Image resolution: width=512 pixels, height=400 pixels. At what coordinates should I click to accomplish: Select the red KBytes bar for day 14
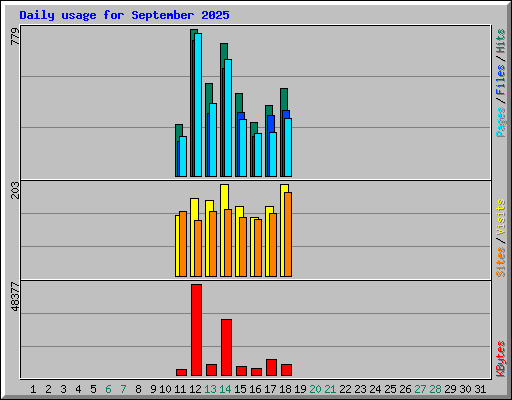(226, 347)
